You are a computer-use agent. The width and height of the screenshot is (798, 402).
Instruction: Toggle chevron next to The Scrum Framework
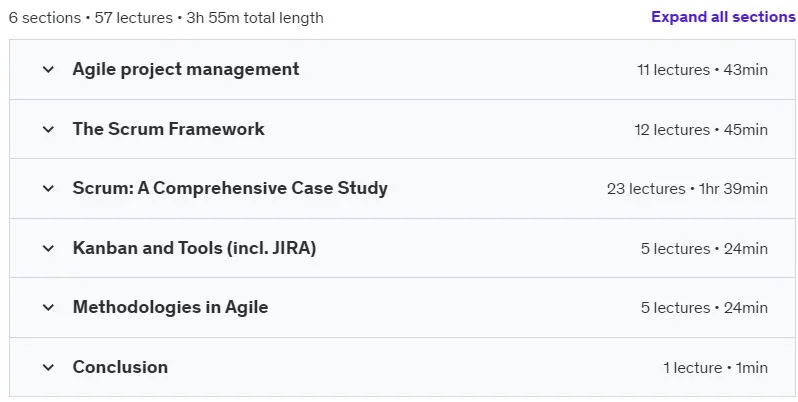[x=48, y=129]
